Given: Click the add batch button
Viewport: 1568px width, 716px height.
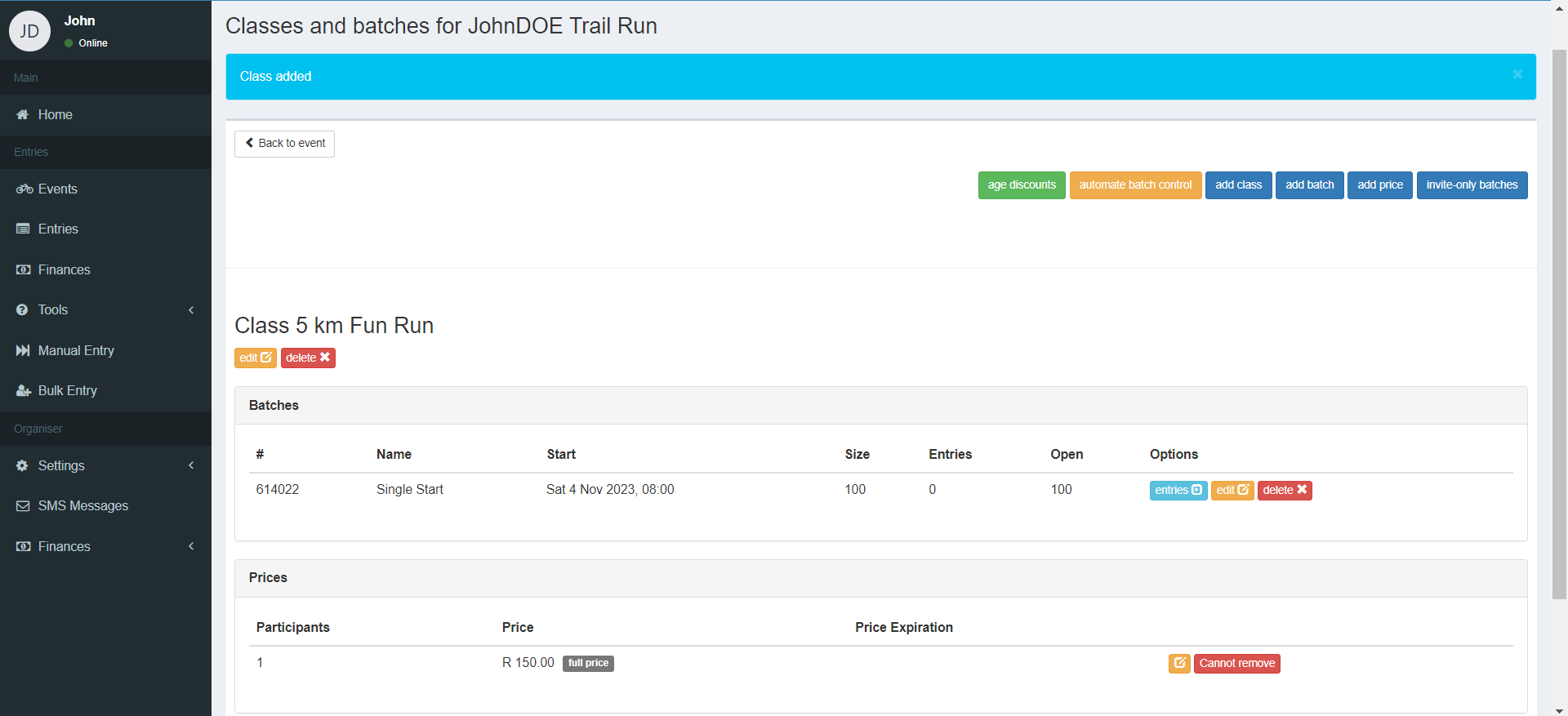Looking at the screenshot, I should (x=1309, y=185).
